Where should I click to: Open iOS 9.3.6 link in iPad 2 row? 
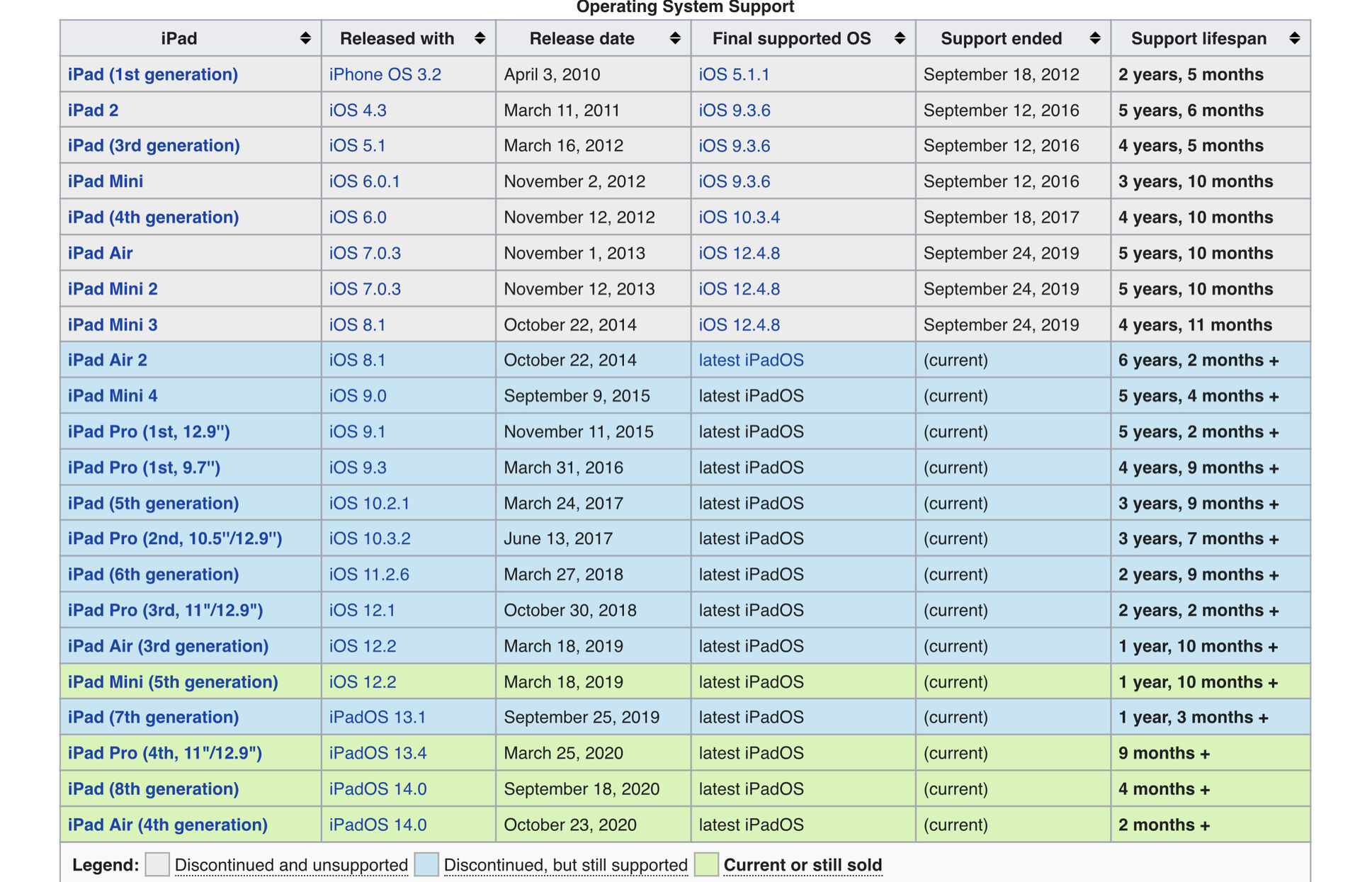point(735,111)
